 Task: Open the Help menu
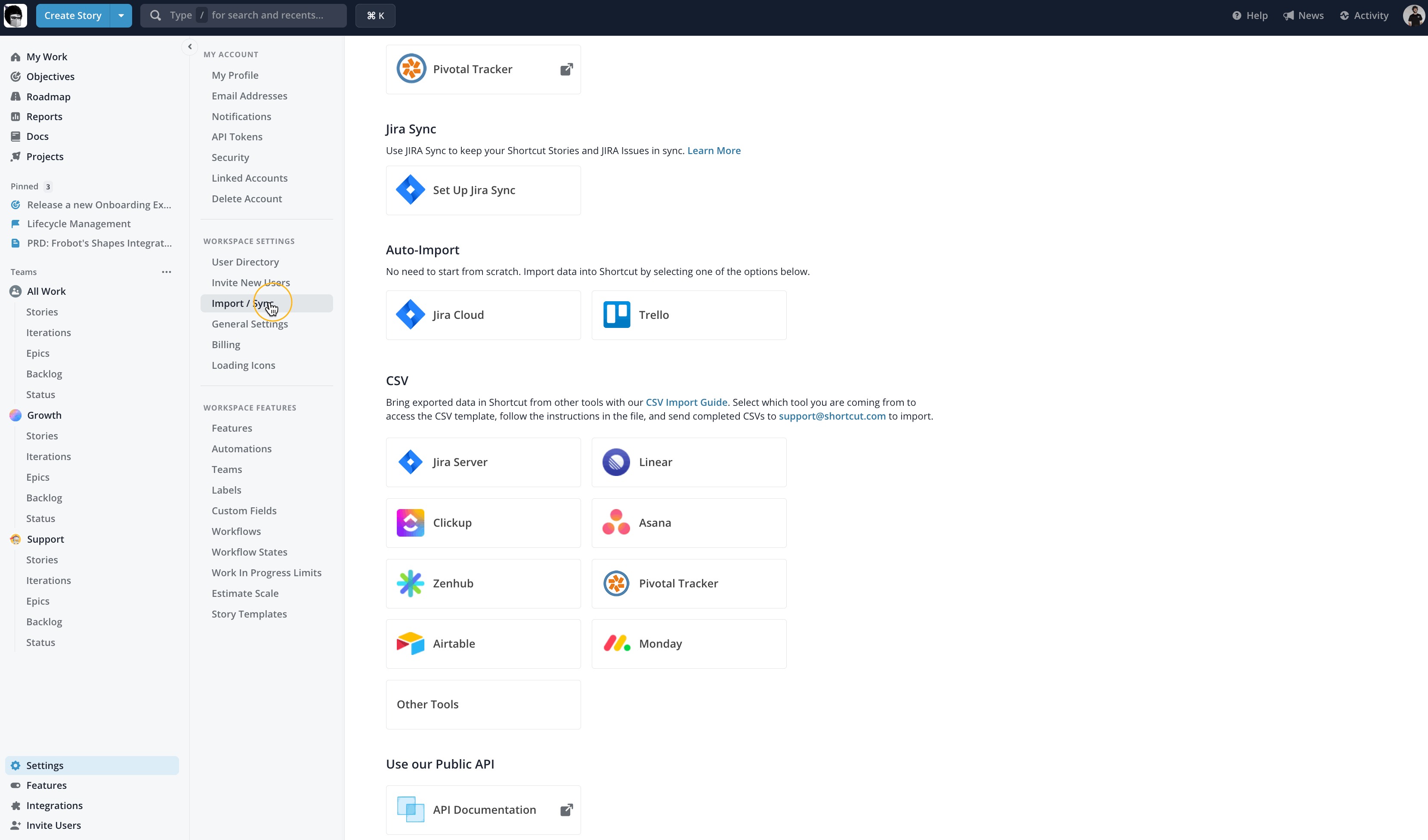(x=1249, y=15)
